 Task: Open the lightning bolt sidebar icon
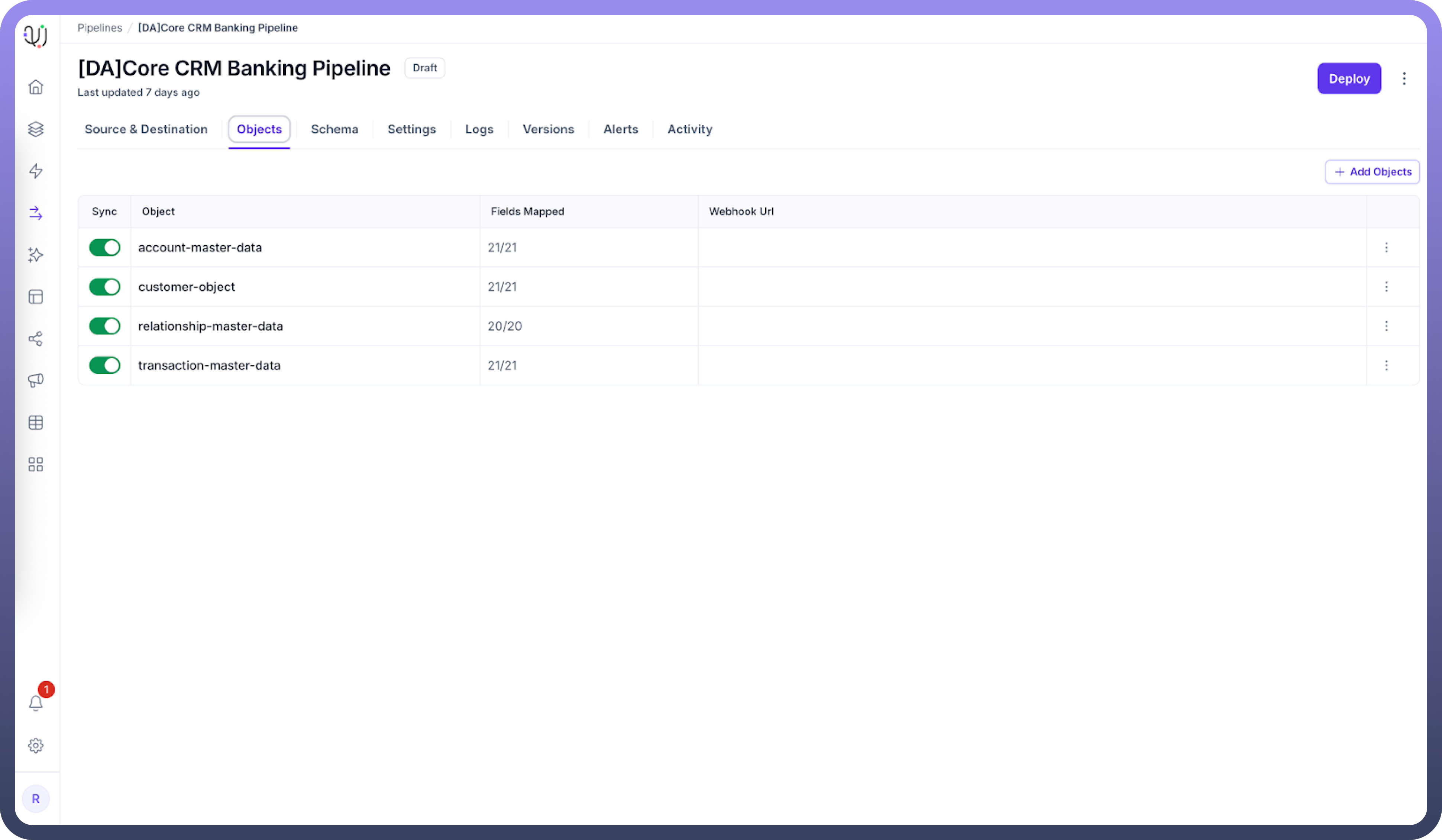(x=35, y=171)
